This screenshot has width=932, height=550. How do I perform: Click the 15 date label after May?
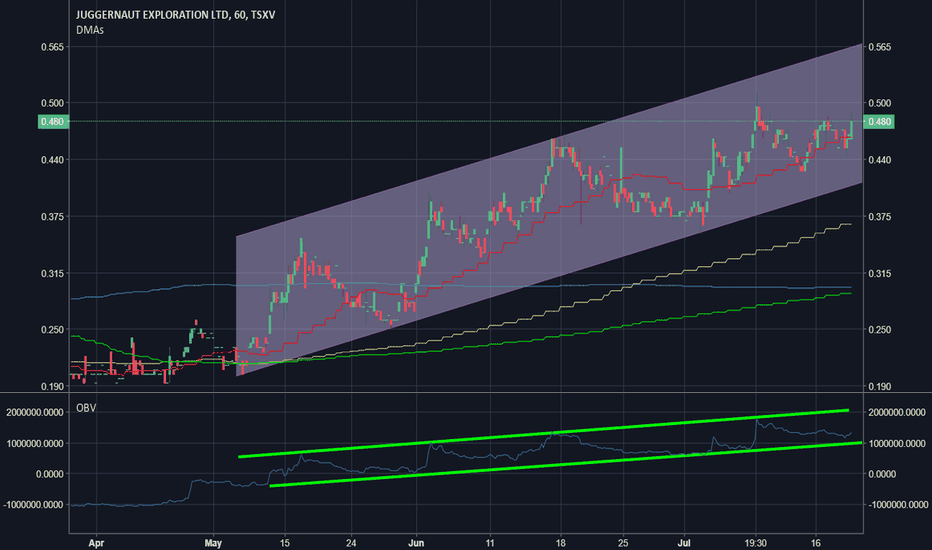(x=285, y=543)
